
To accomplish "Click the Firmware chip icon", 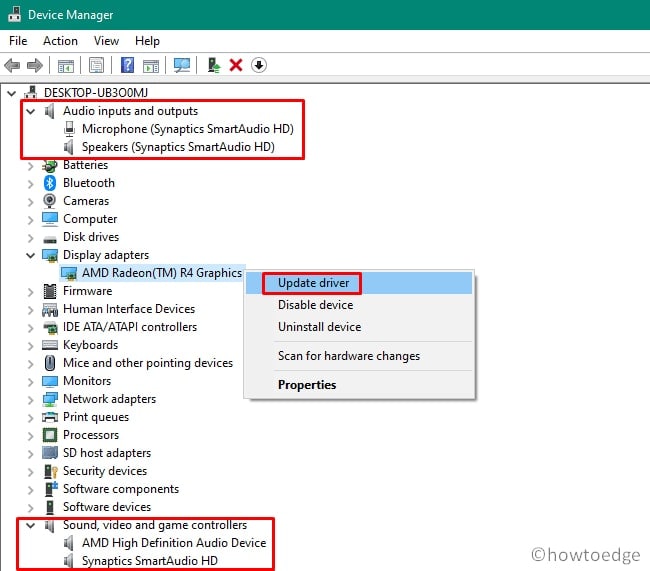I will [x=50, y=291].
